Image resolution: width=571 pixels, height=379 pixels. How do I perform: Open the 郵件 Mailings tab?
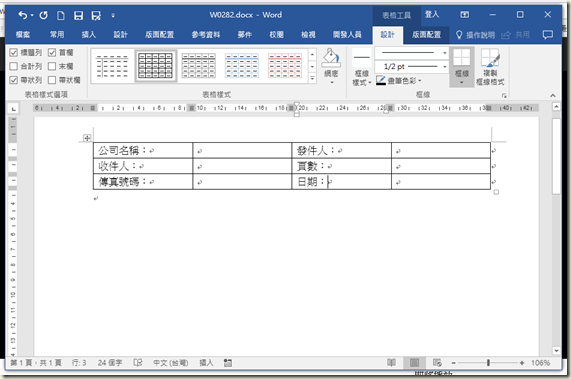click(244, 35)
